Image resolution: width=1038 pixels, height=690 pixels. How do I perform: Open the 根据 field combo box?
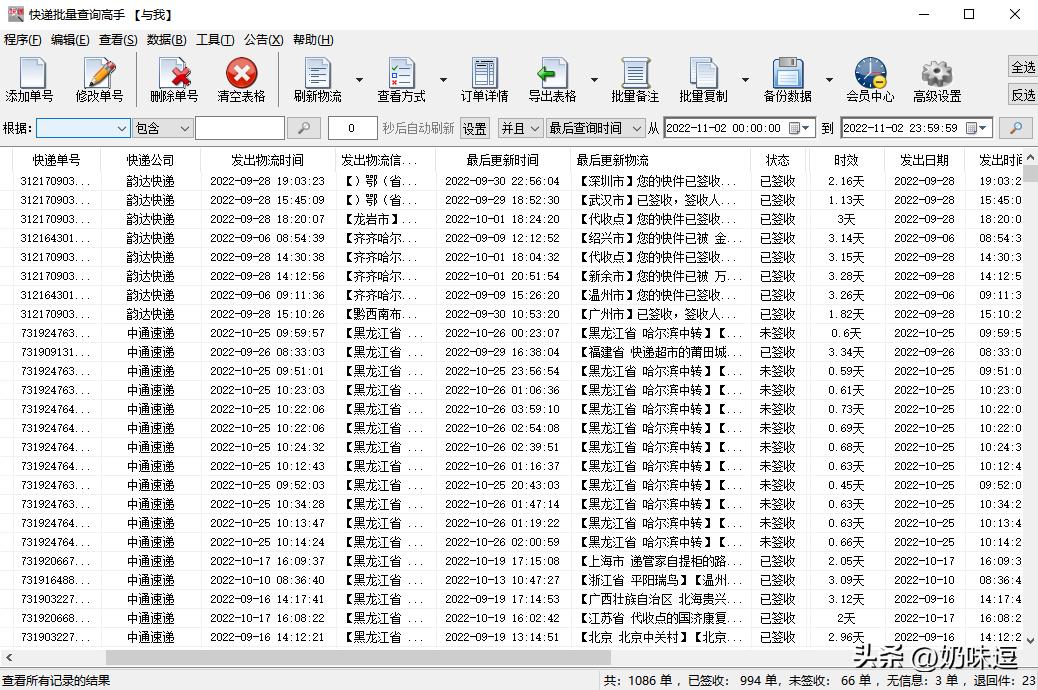[83, 128]
